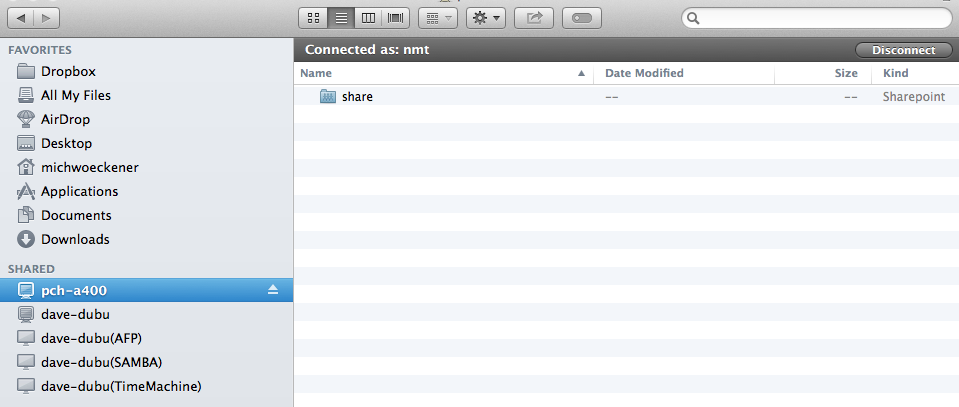Switch to Cover Flow view
Image resolution: width=959 pixels, height=407 pixels.
coord(396,18)
